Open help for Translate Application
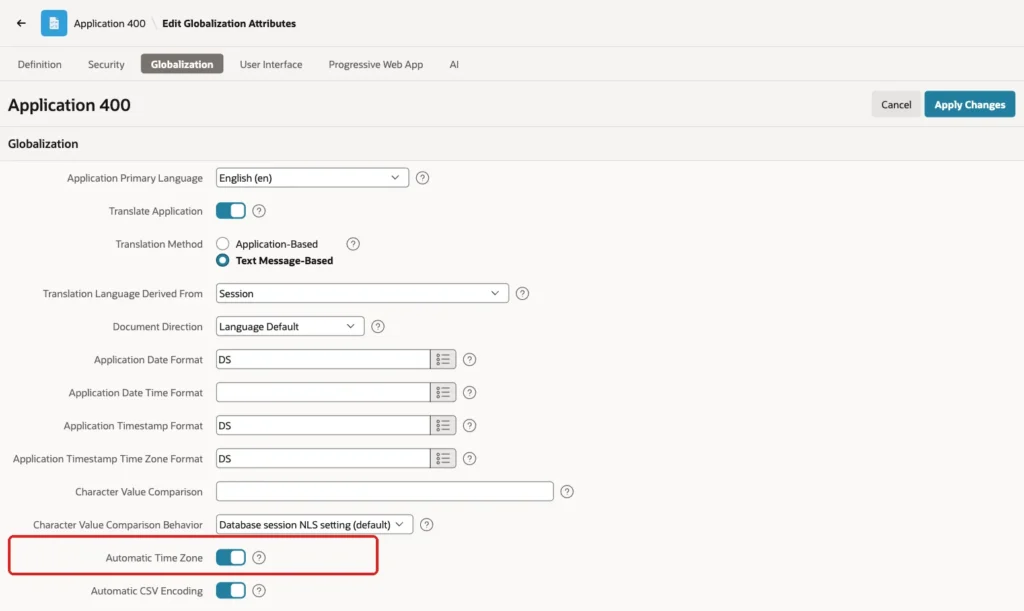This screenshot has width=1024, height=611. coord(259,211)
